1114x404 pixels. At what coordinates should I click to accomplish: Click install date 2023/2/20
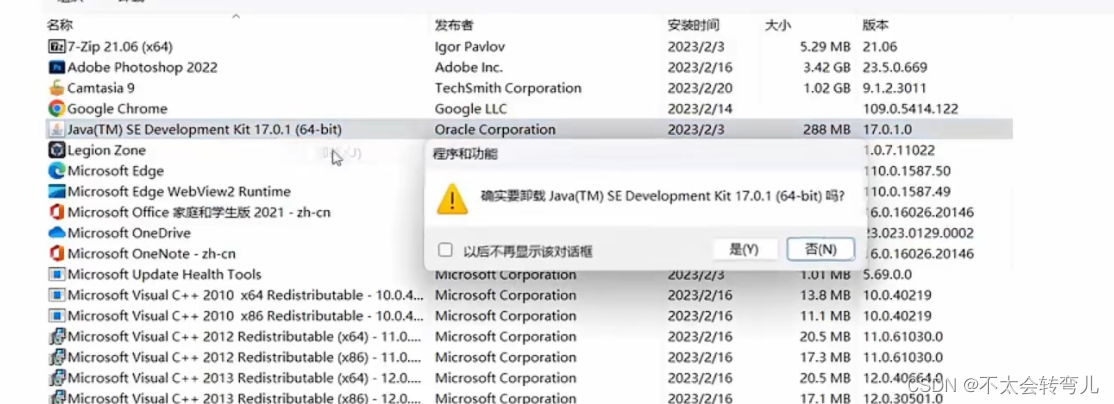click(x=700, y=88)
